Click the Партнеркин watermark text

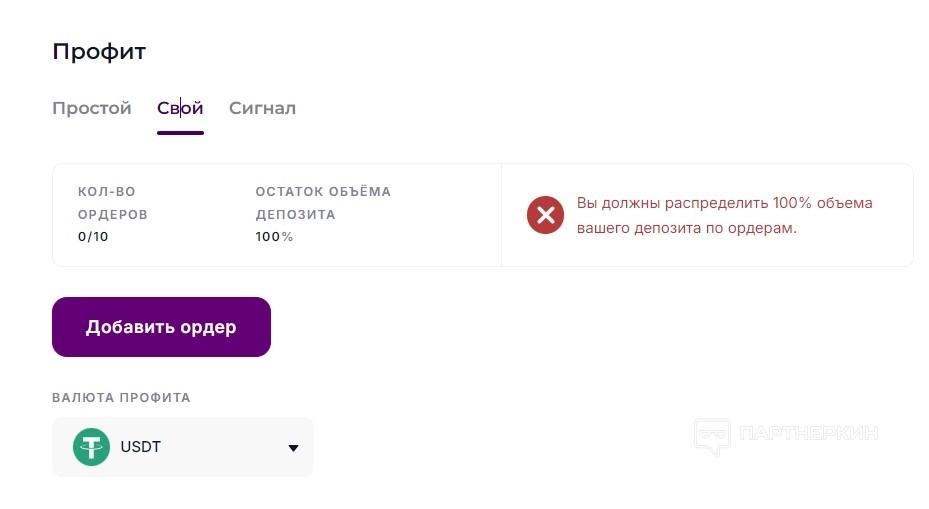click(808, 434)
